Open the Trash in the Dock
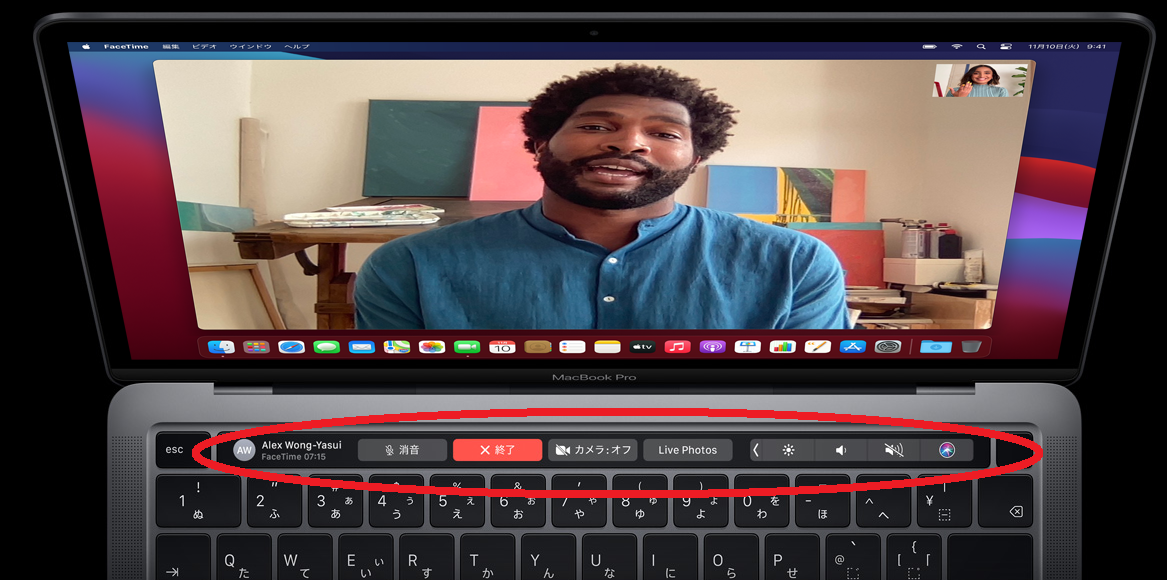This screenshot has width=1167, height=580. point(971,347)
